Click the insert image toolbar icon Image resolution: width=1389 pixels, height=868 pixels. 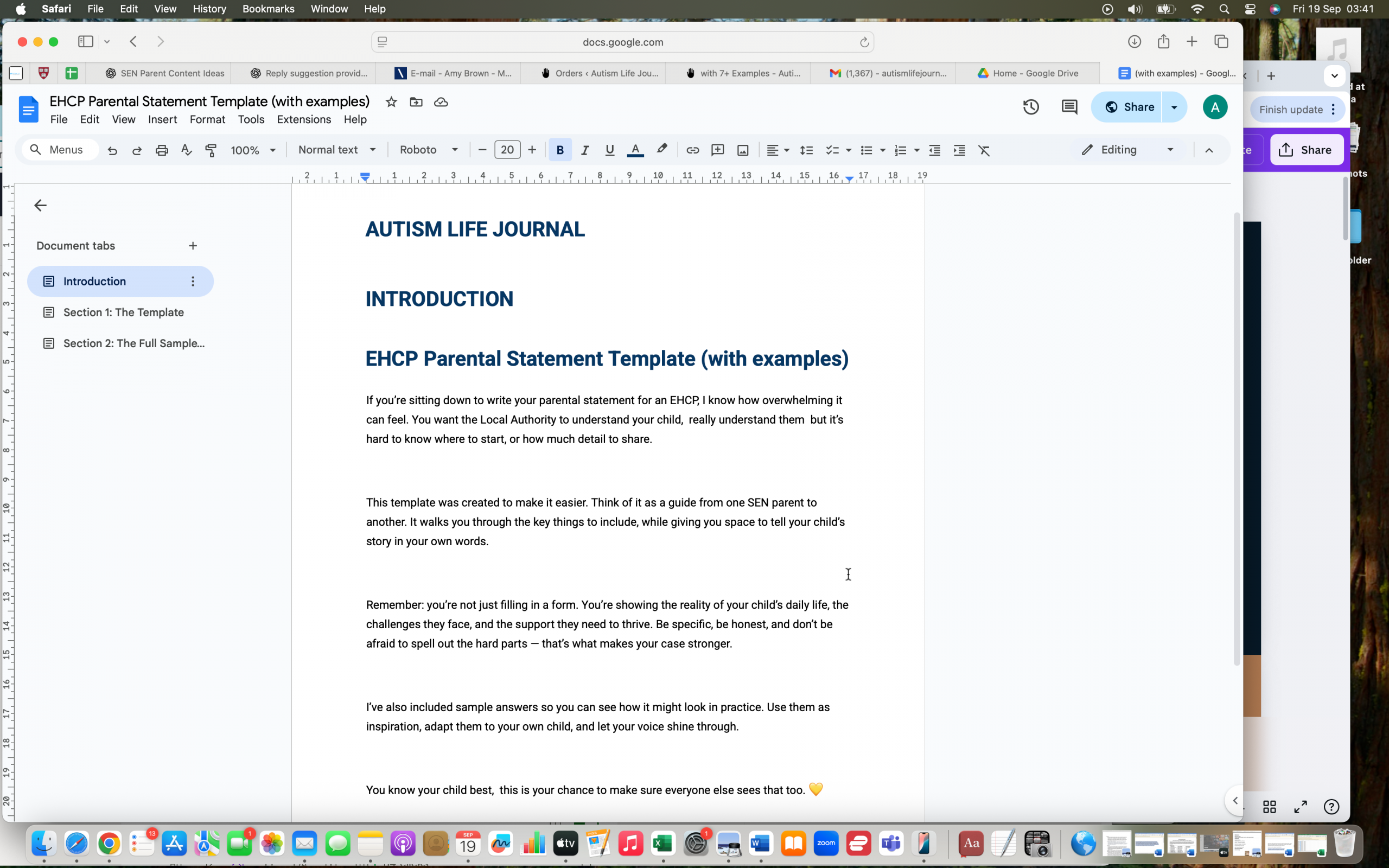pyautogui.click(x=743, y=150)
